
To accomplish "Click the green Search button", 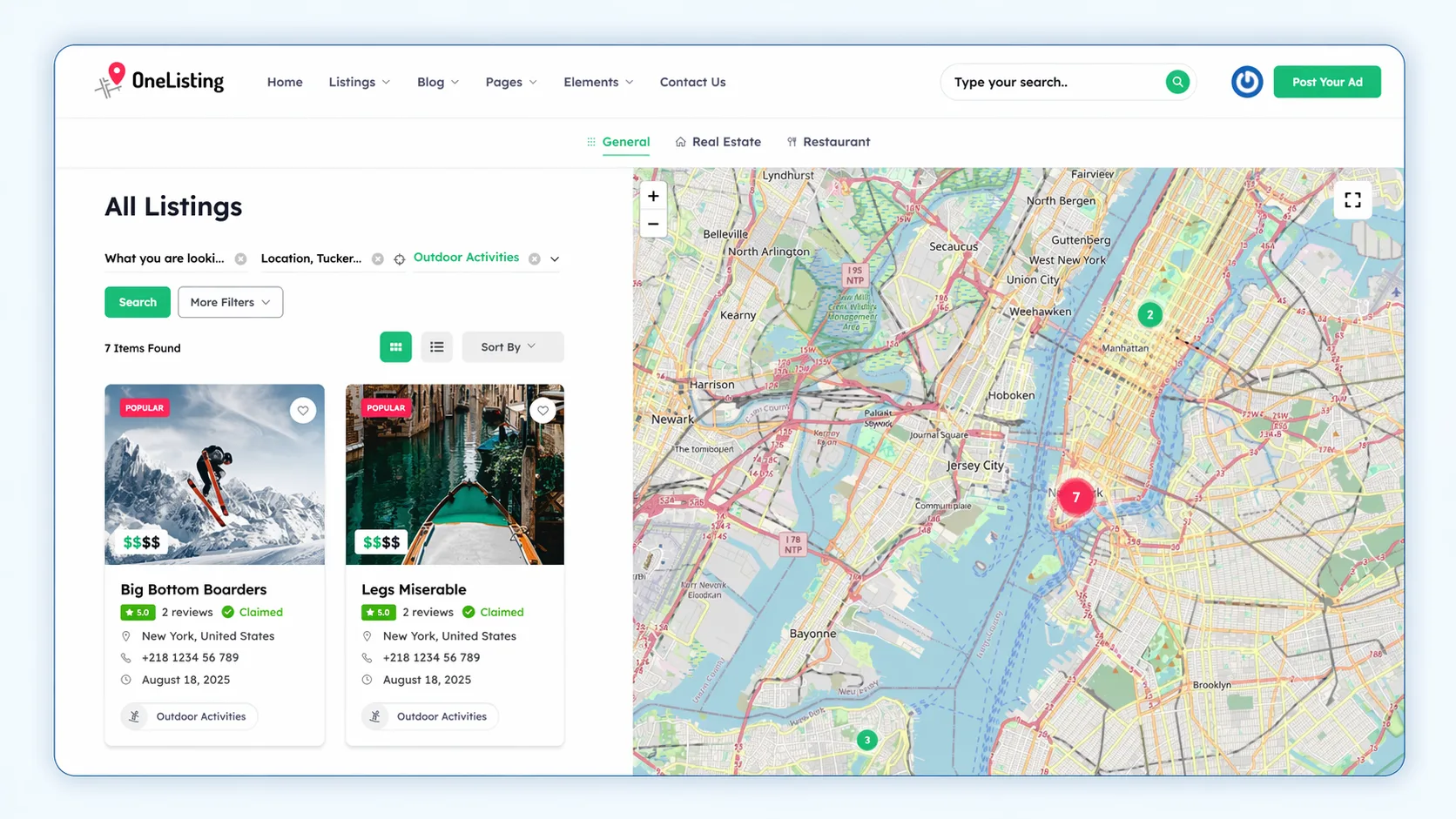I will [x=138, y=302].
